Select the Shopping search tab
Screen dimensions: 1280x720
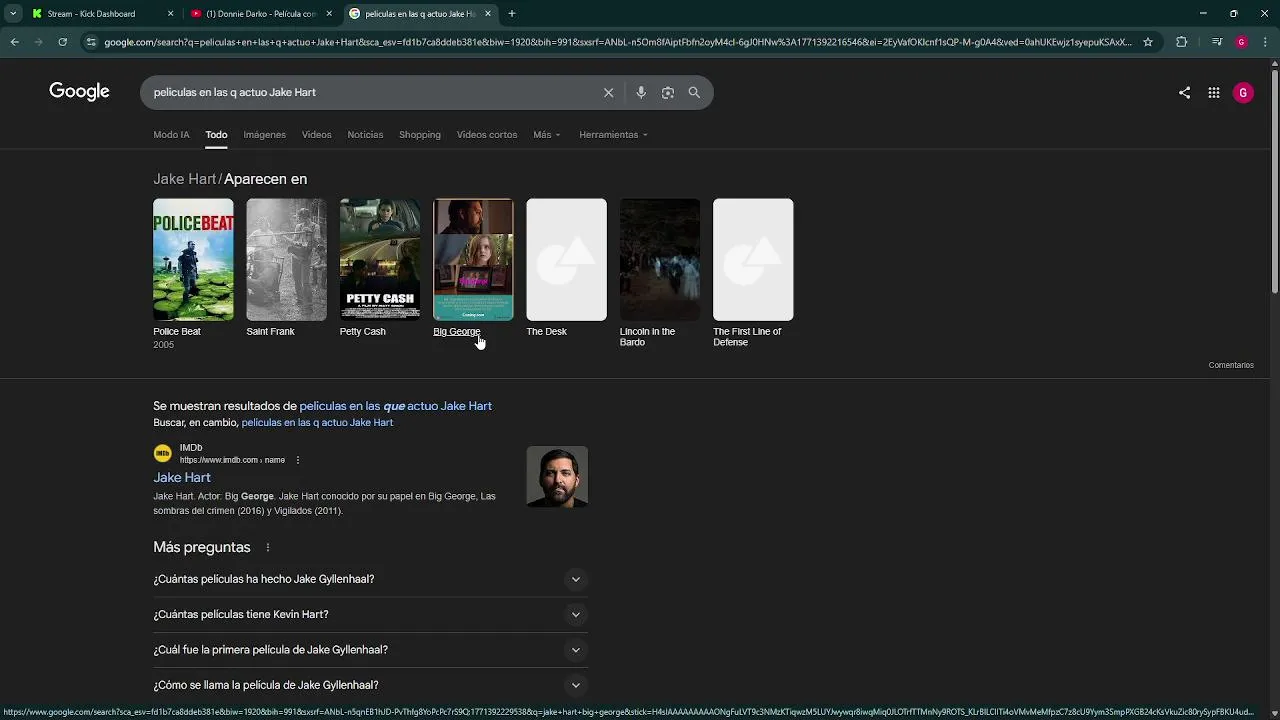coord(420,135)
